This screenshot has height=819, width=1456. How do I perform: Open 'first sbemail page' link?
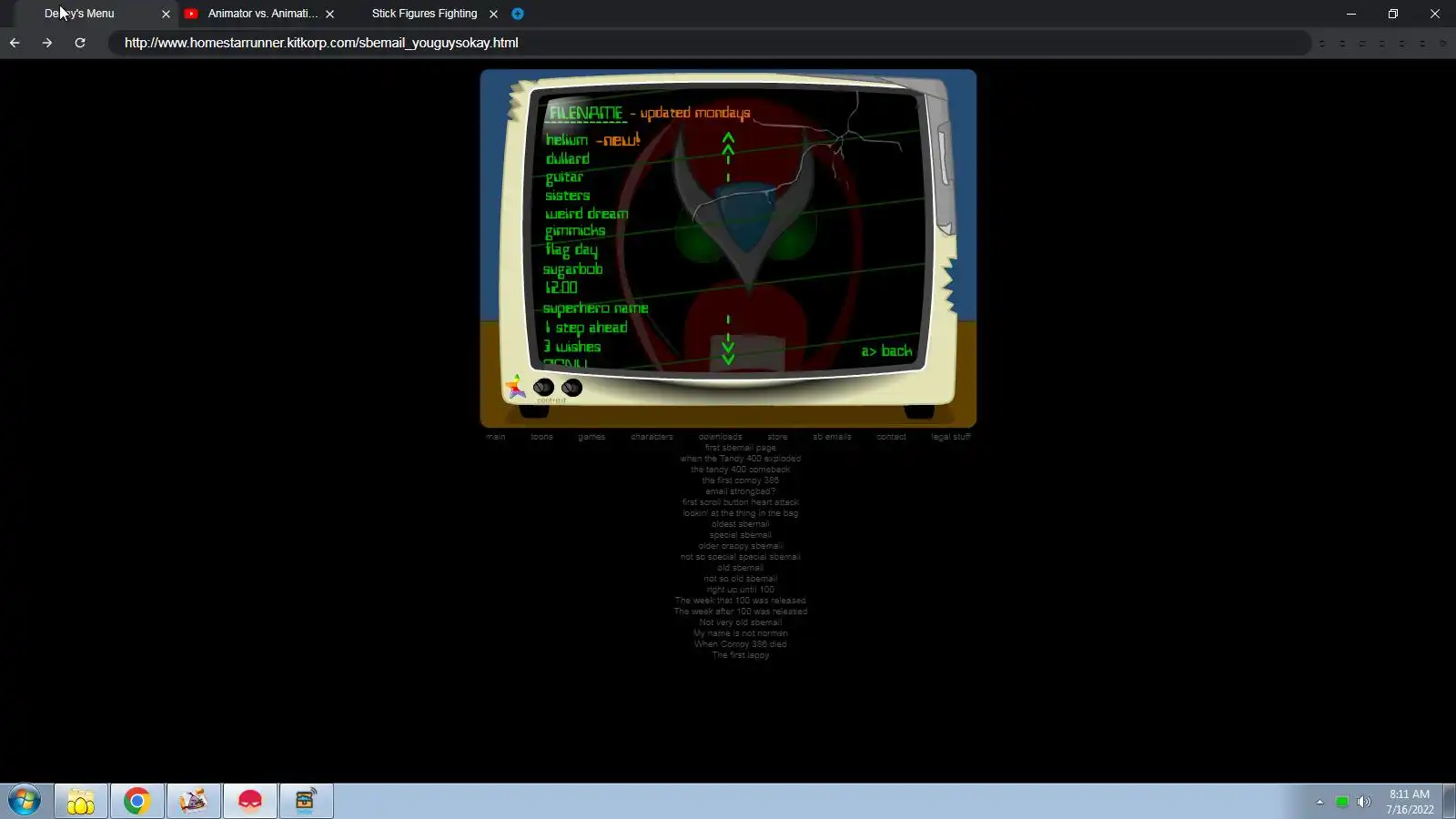[x=741, y=448]
